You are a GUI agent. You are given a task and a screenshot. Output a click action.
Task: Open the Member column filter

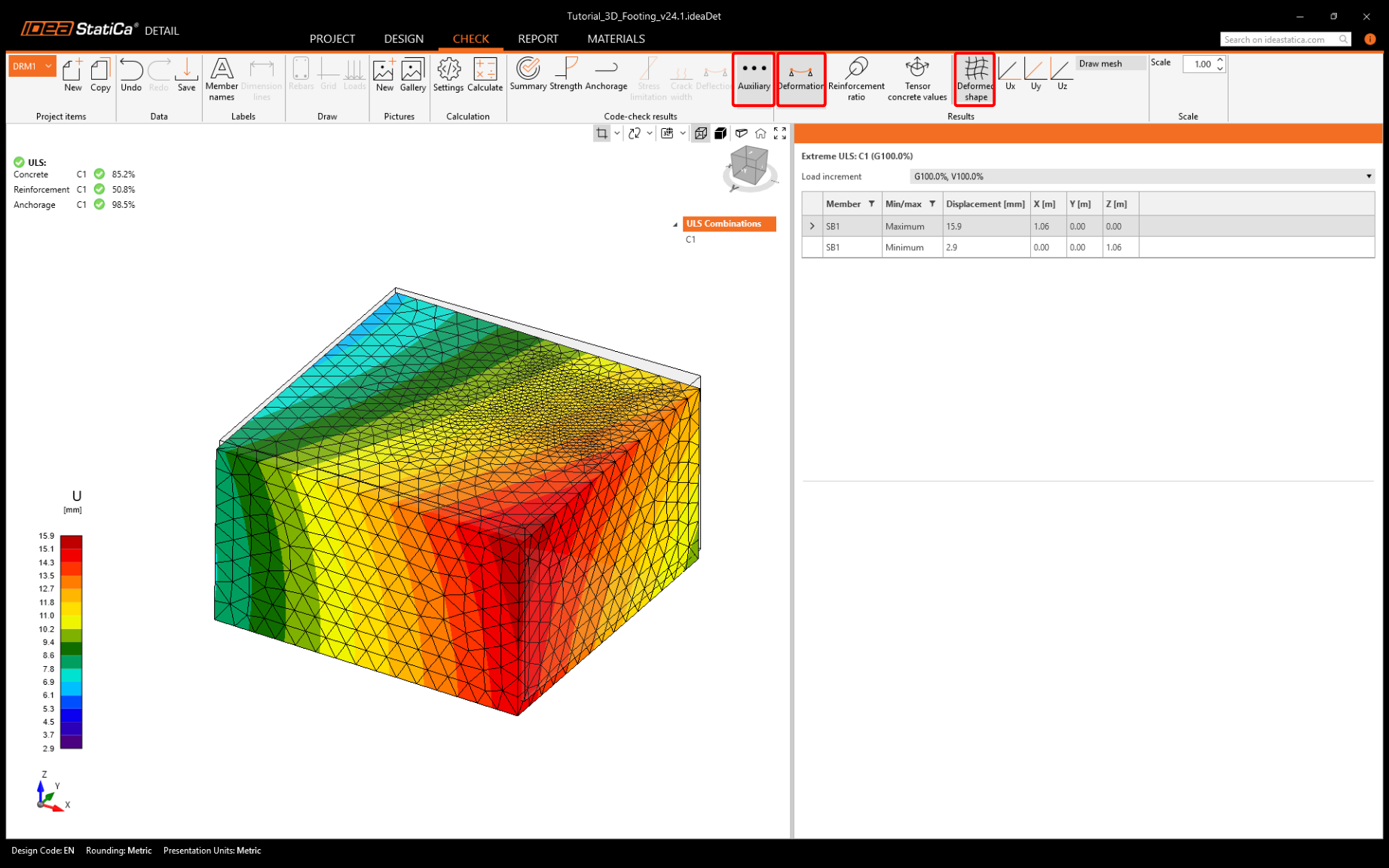(871, 204)
